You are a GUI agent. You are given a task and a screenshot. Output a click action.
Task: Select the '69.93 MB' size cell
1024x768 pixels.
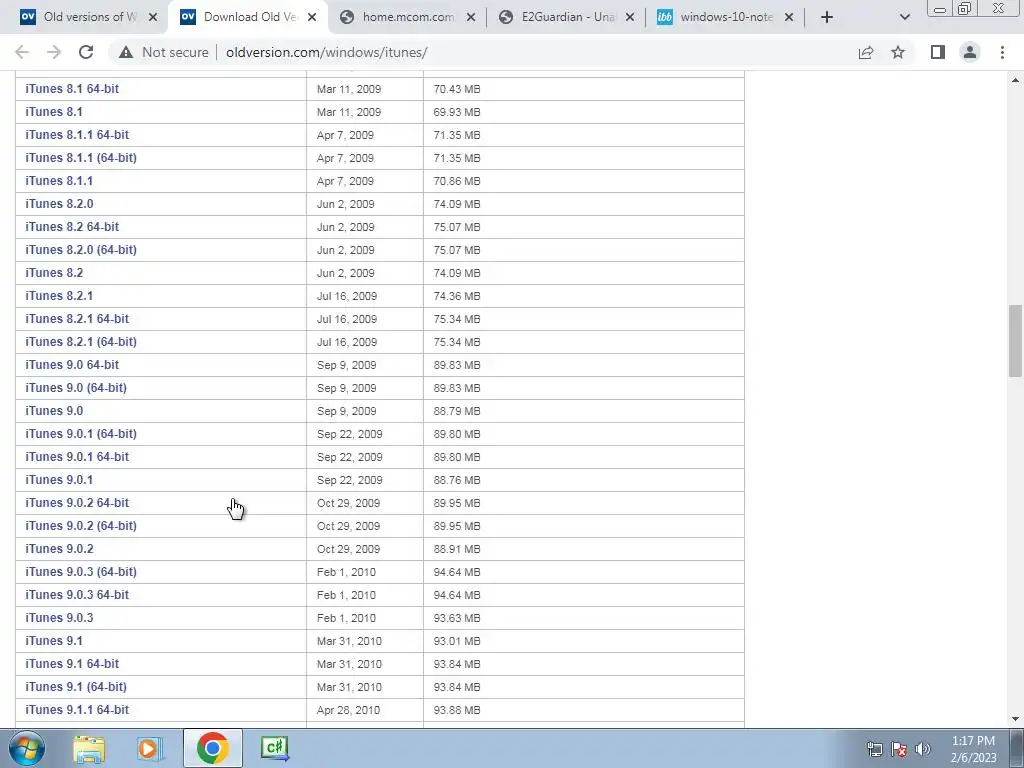[457, 112]
